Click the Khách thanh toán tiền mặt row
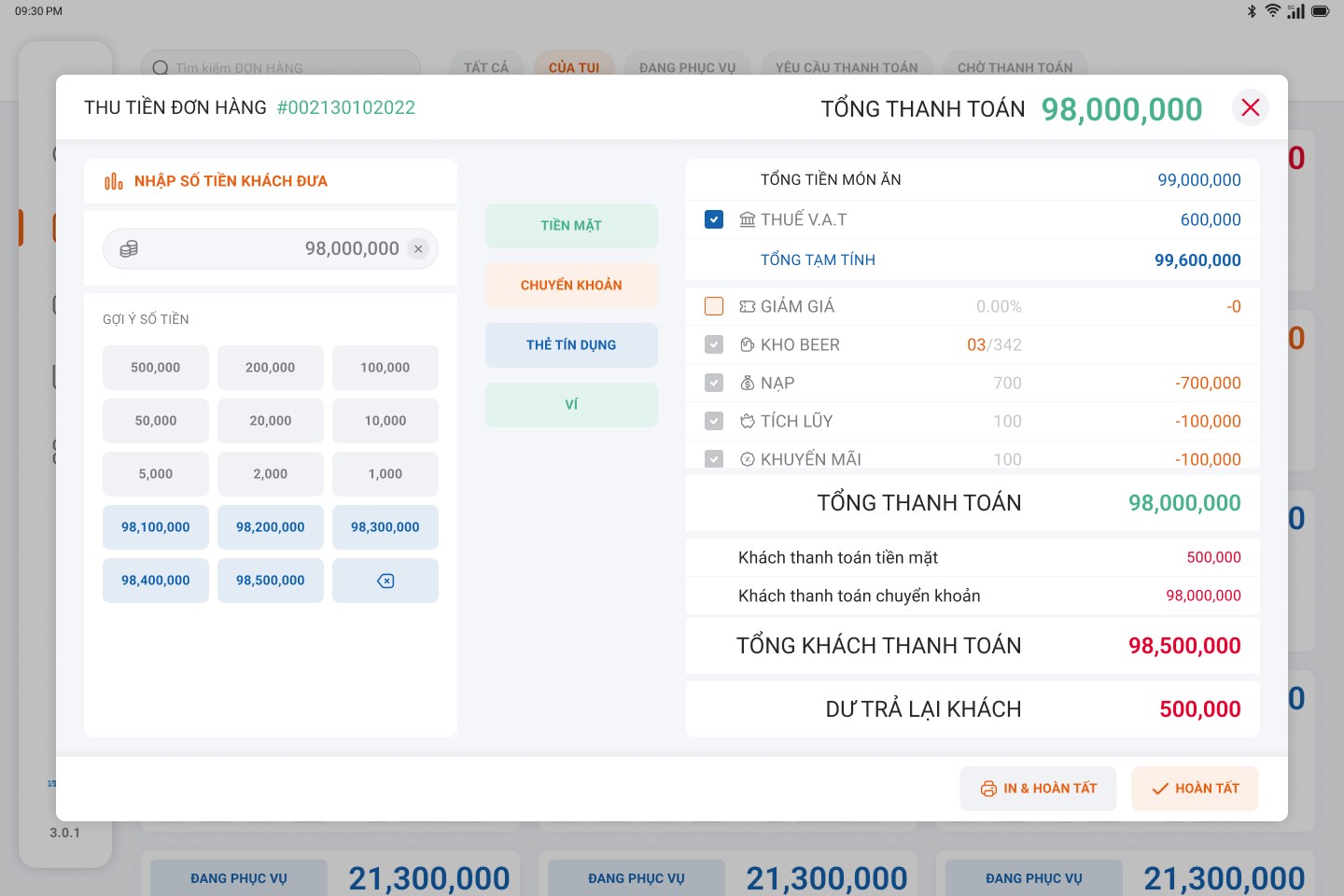Screen dimensions: 1344x896 973,557
